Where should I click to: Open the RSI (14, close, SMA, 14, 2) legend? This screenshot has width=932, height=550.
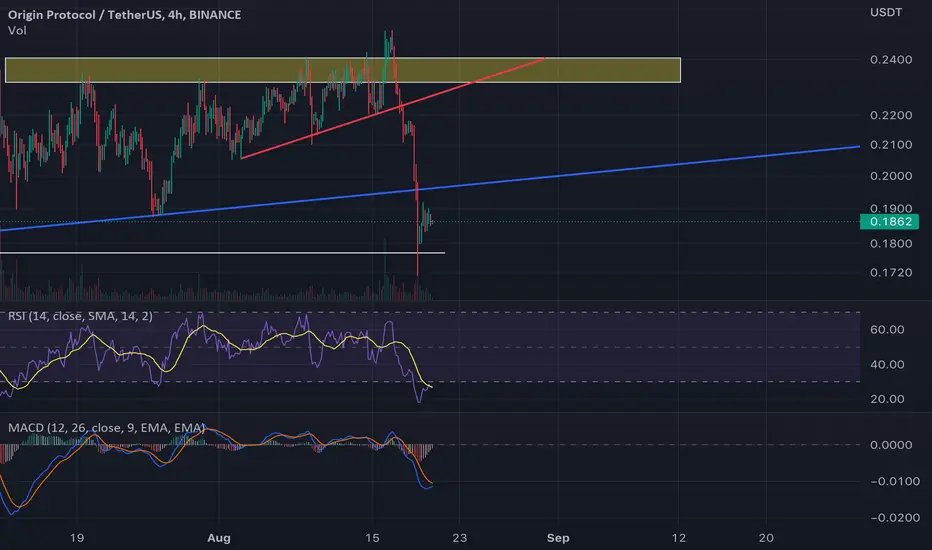tap(80, 316)
